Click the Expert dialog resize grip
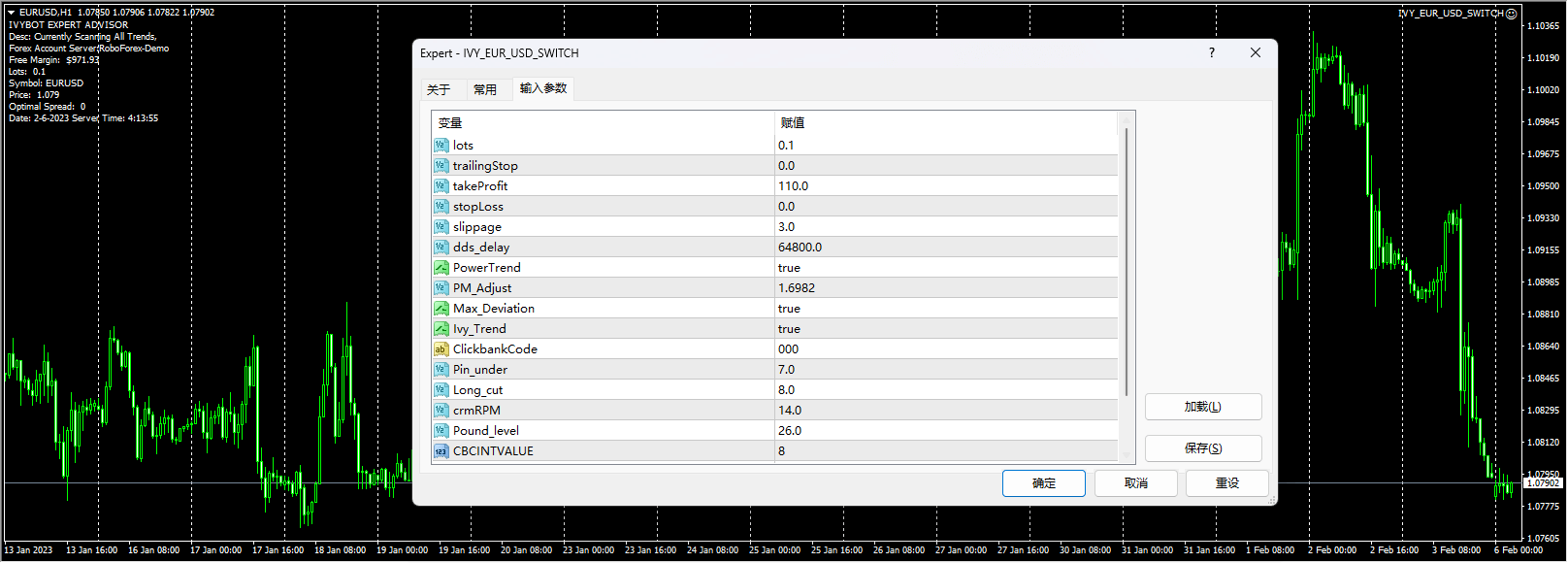The height and width of the screenshot is (563, 1568). (x=1272, y=500)
